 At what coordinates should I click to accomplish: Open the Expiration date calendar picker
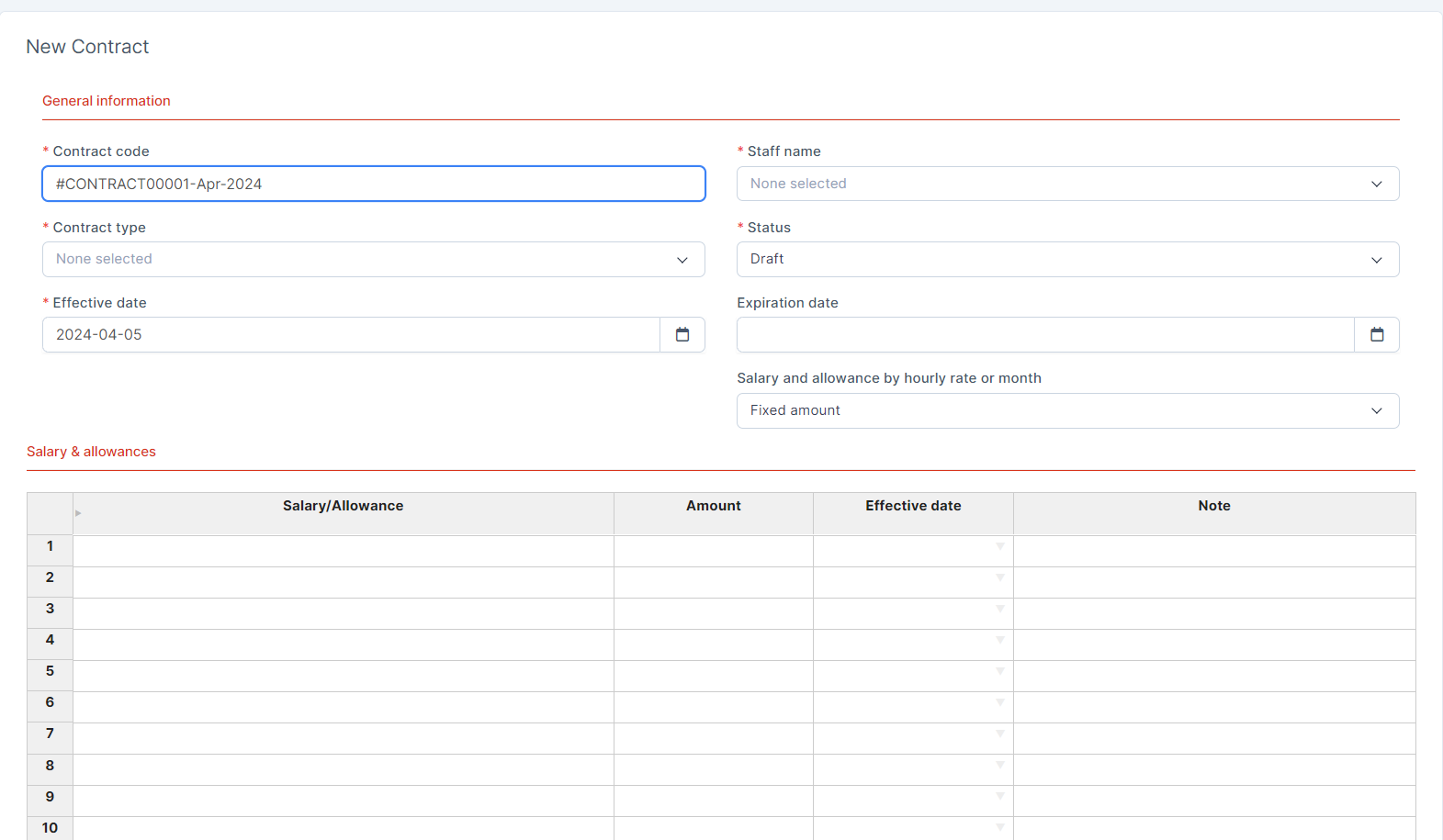pyautogui.click(x=1376, y=335)
